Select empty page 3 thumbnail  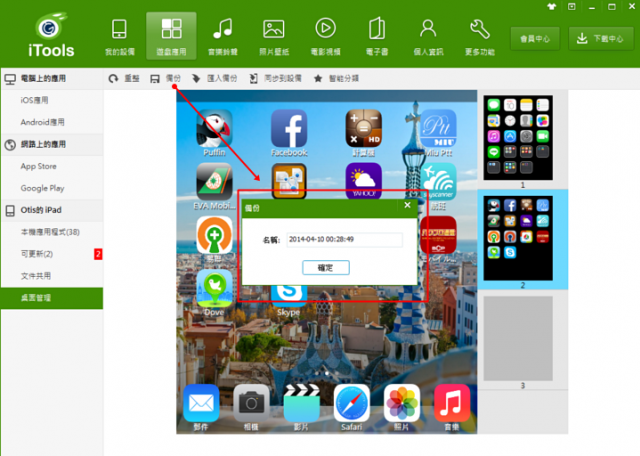(518, 338)
